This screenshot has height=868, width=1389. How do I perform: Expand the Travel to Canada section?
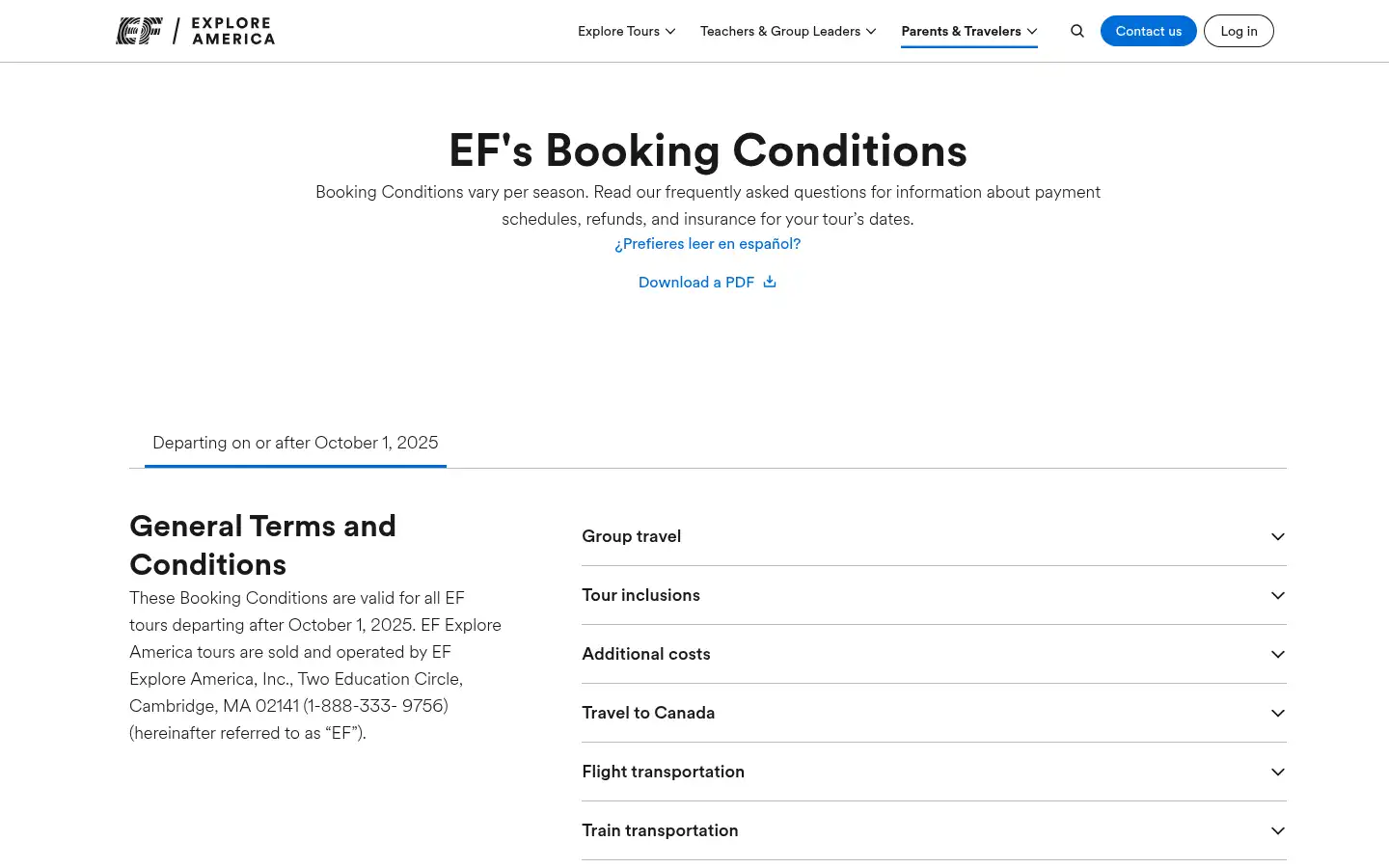click(934, 713)
